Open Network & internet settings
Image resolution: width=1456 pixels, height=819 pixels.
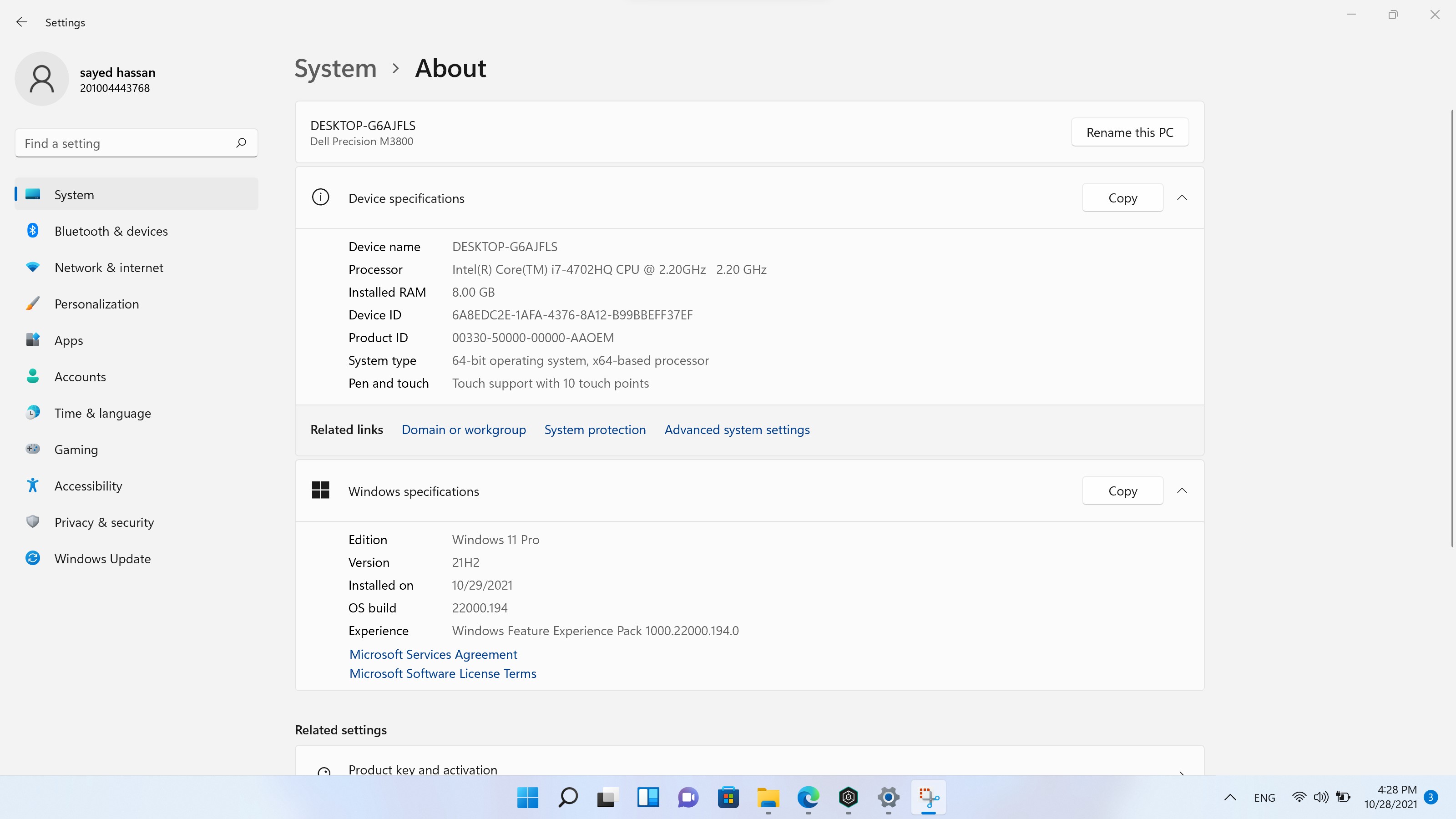137,268
